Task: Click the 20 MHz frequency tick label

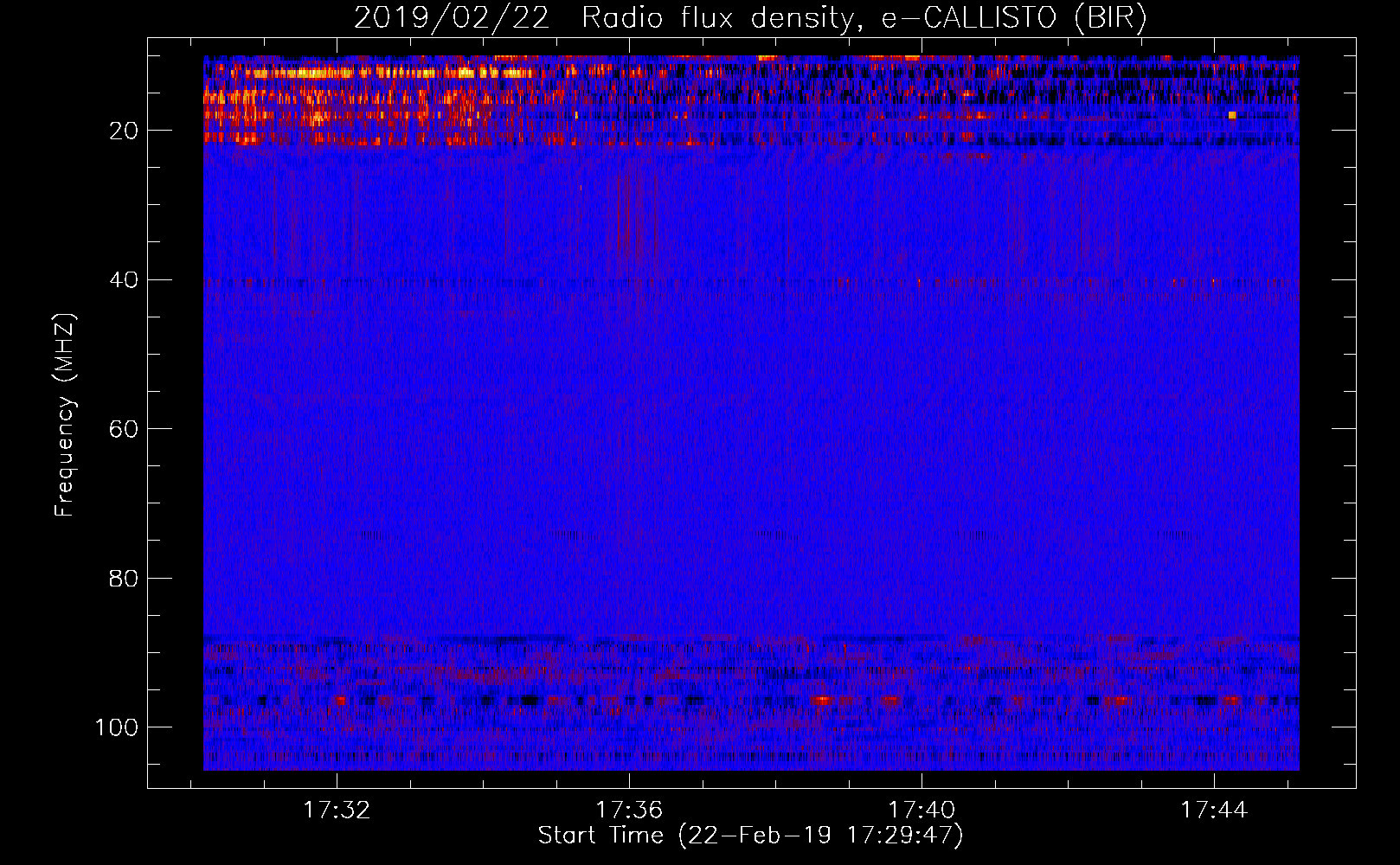Action: pos(124,131)
